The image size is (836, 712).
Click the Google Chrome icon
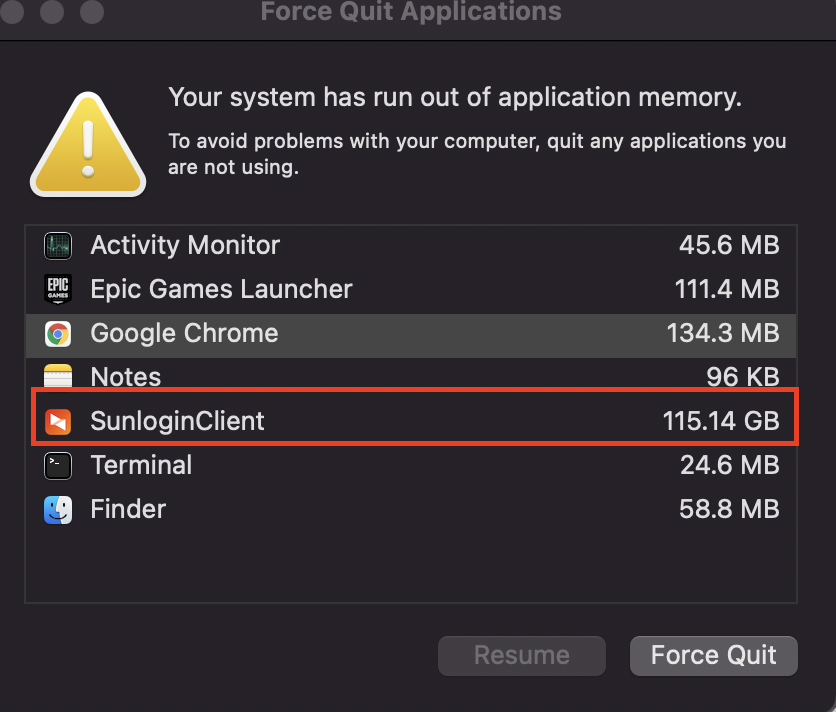coord(58,334)
